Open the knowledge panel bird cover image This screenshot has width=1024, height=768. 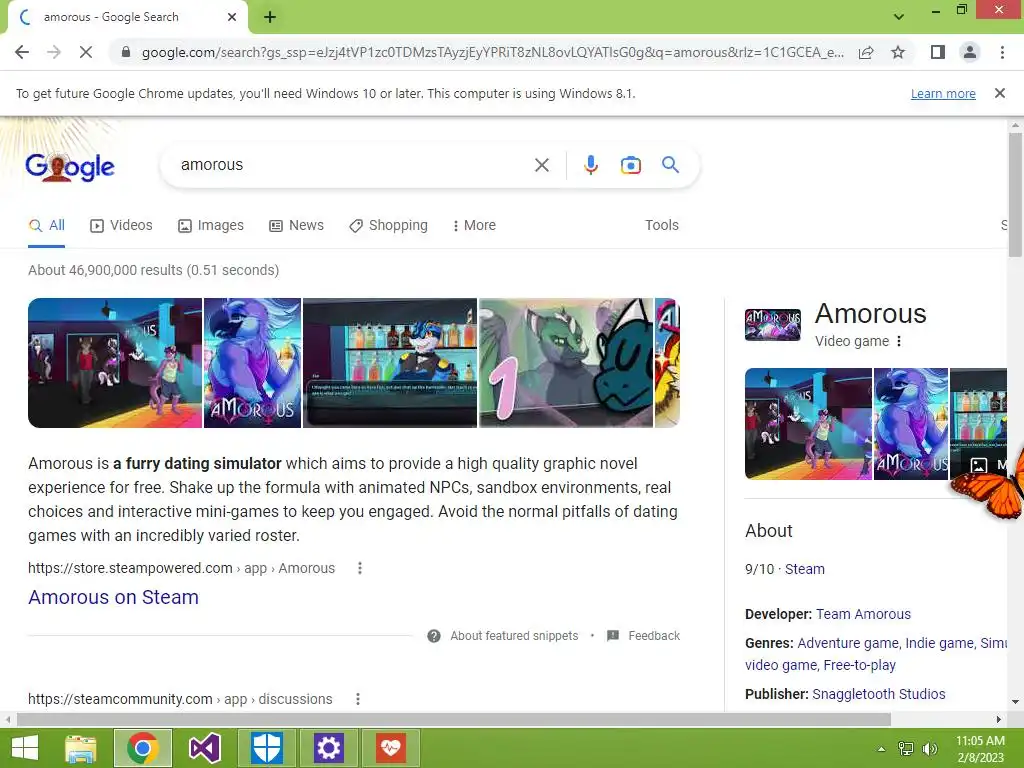(x=911, y=424)
